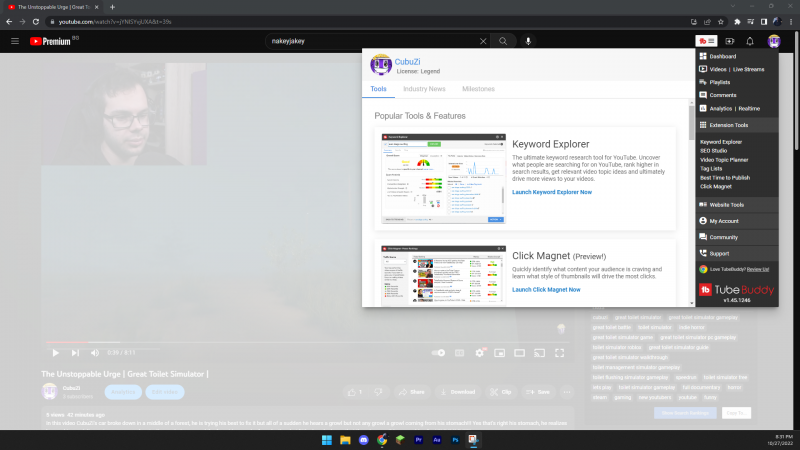
Task: Click Launch Click Magnet Now link
Action: (546, 289)
